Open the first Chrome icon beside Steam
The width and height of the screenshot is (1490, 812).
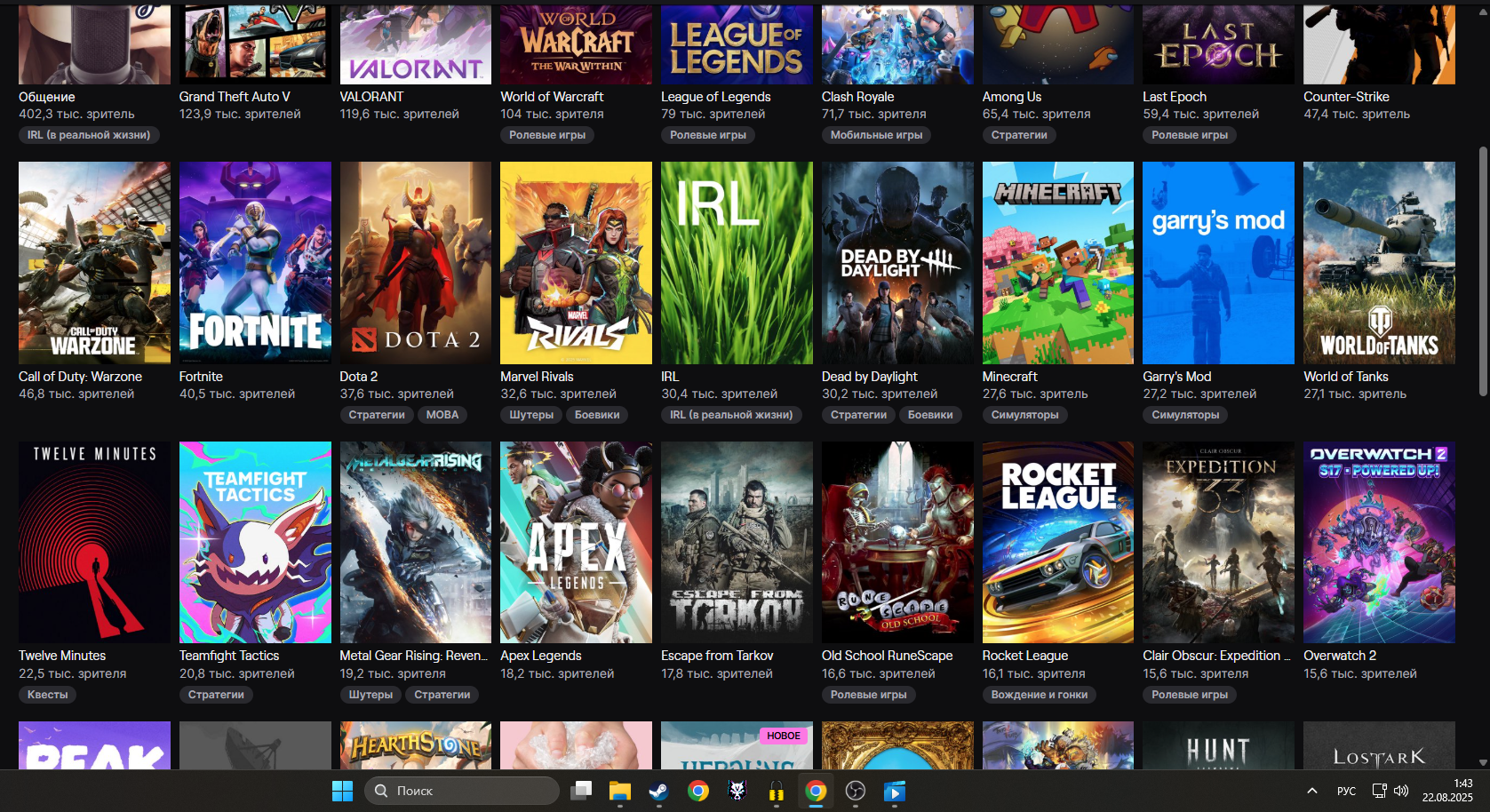point(698,791)
